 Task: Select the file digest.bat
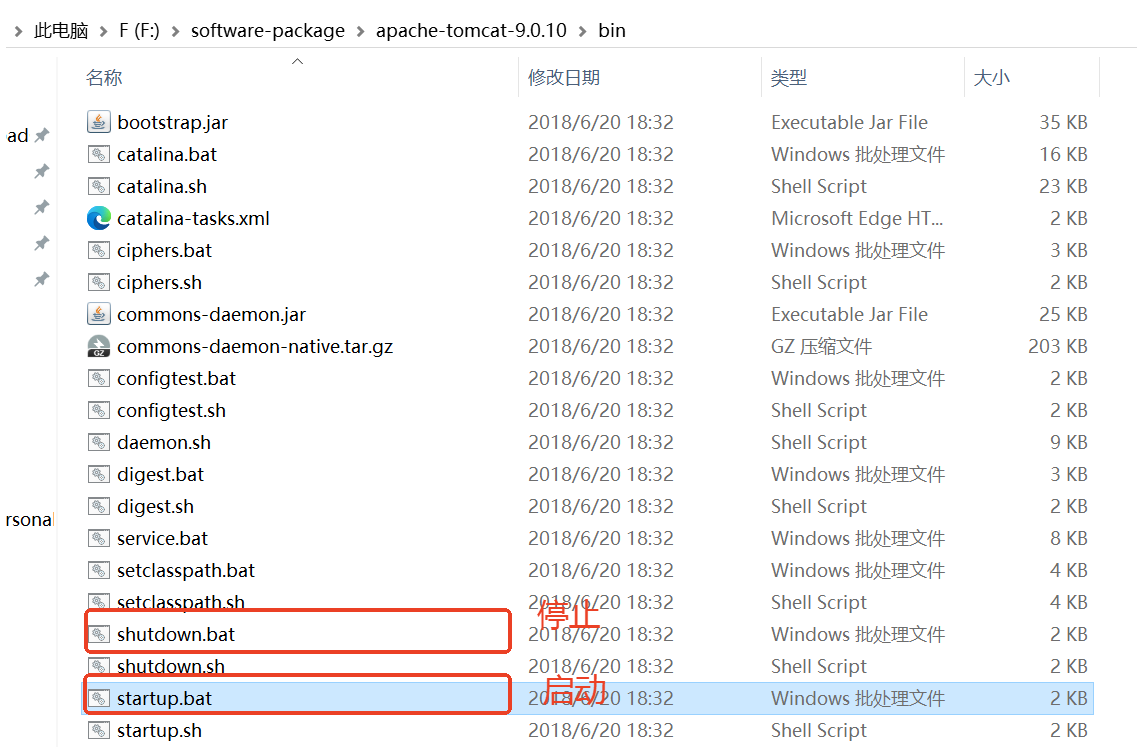160,474
